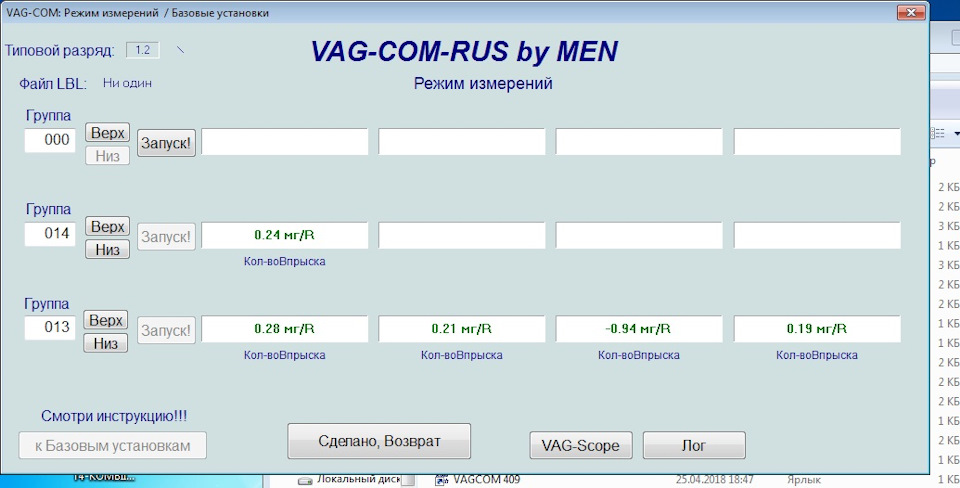Screen dimensions: 960x488
Task: Select the group 013 number field
Action: pos(50,328)
